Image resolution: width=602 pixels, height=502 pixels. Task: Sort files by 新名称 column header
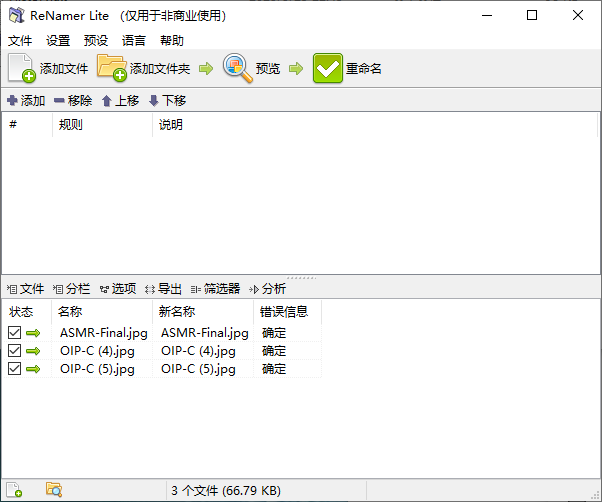pos(203,311)
